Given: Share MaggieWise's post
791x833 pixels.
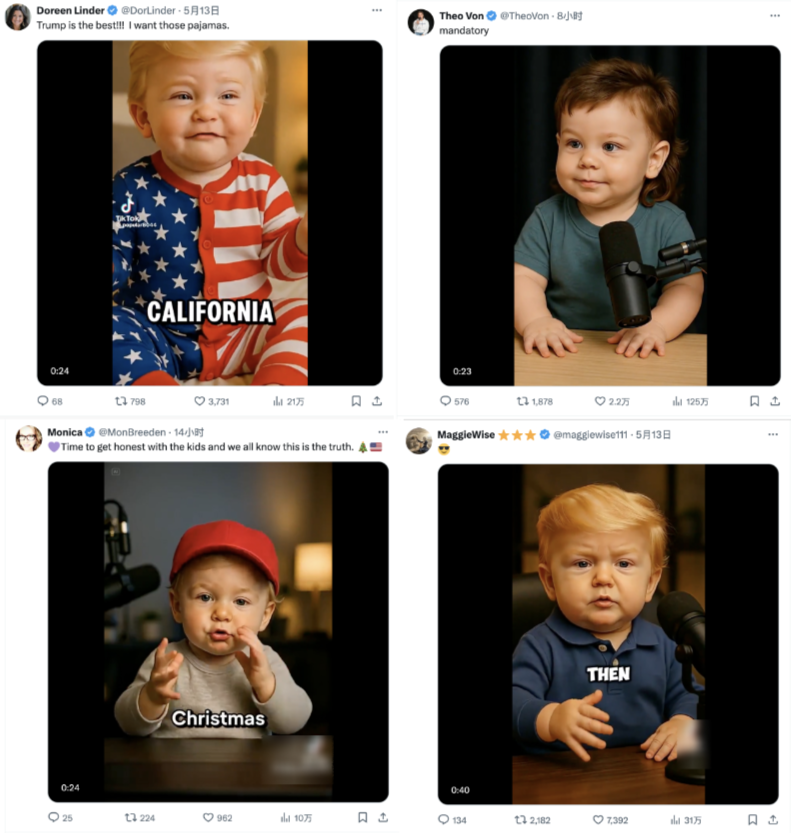Looking at the screenshot, I should [x=775, y=820].
